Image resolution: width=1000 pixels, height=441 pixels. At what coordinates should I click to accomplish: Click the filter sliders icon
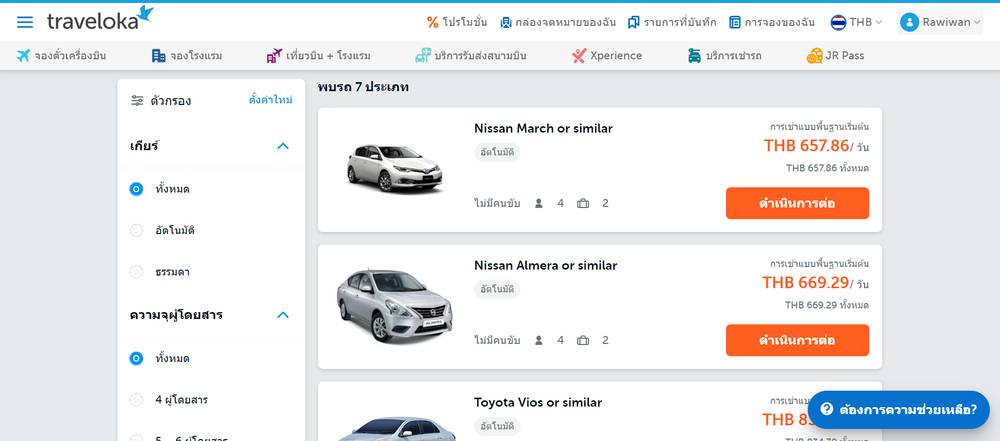coord(137,101)
